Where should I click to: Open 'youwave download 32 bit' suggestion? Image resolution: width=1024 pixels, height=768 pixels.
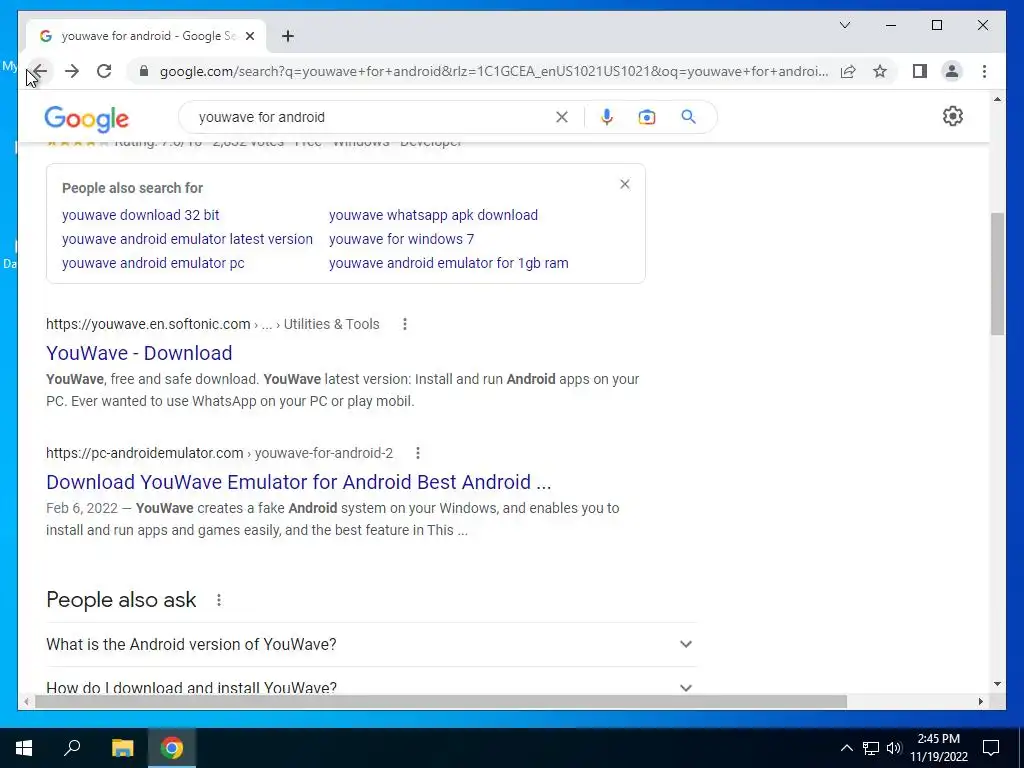click(x=140, y=215)
